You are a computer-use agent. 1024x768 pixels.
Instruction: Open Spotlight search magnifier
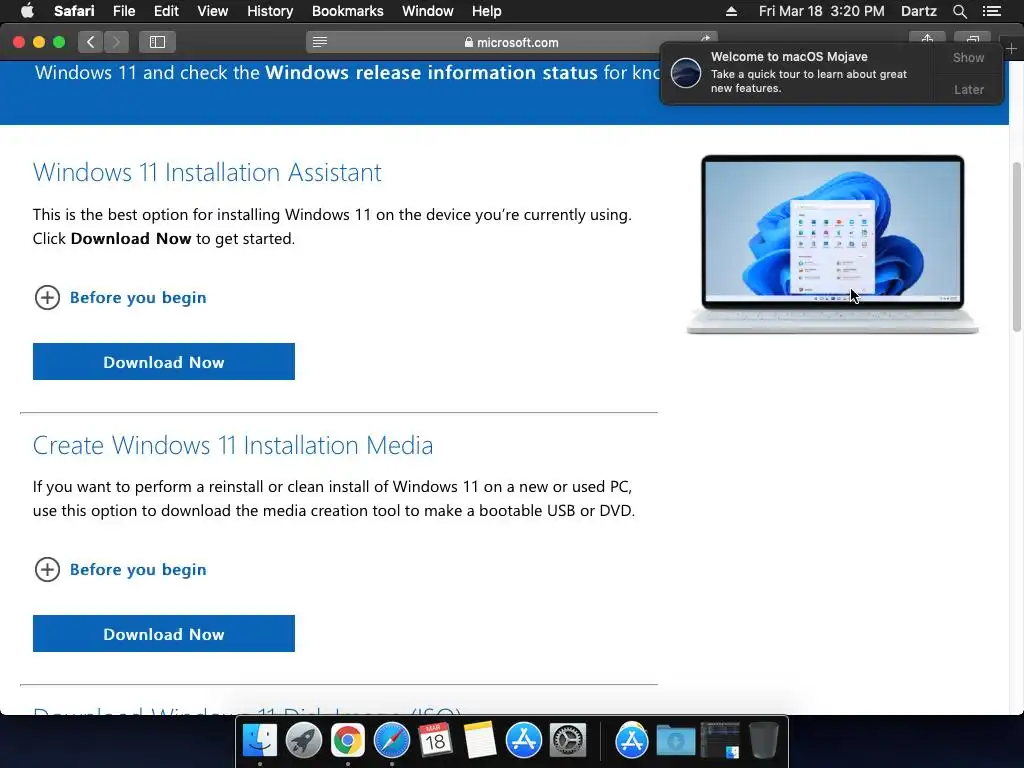click(959, 11)
